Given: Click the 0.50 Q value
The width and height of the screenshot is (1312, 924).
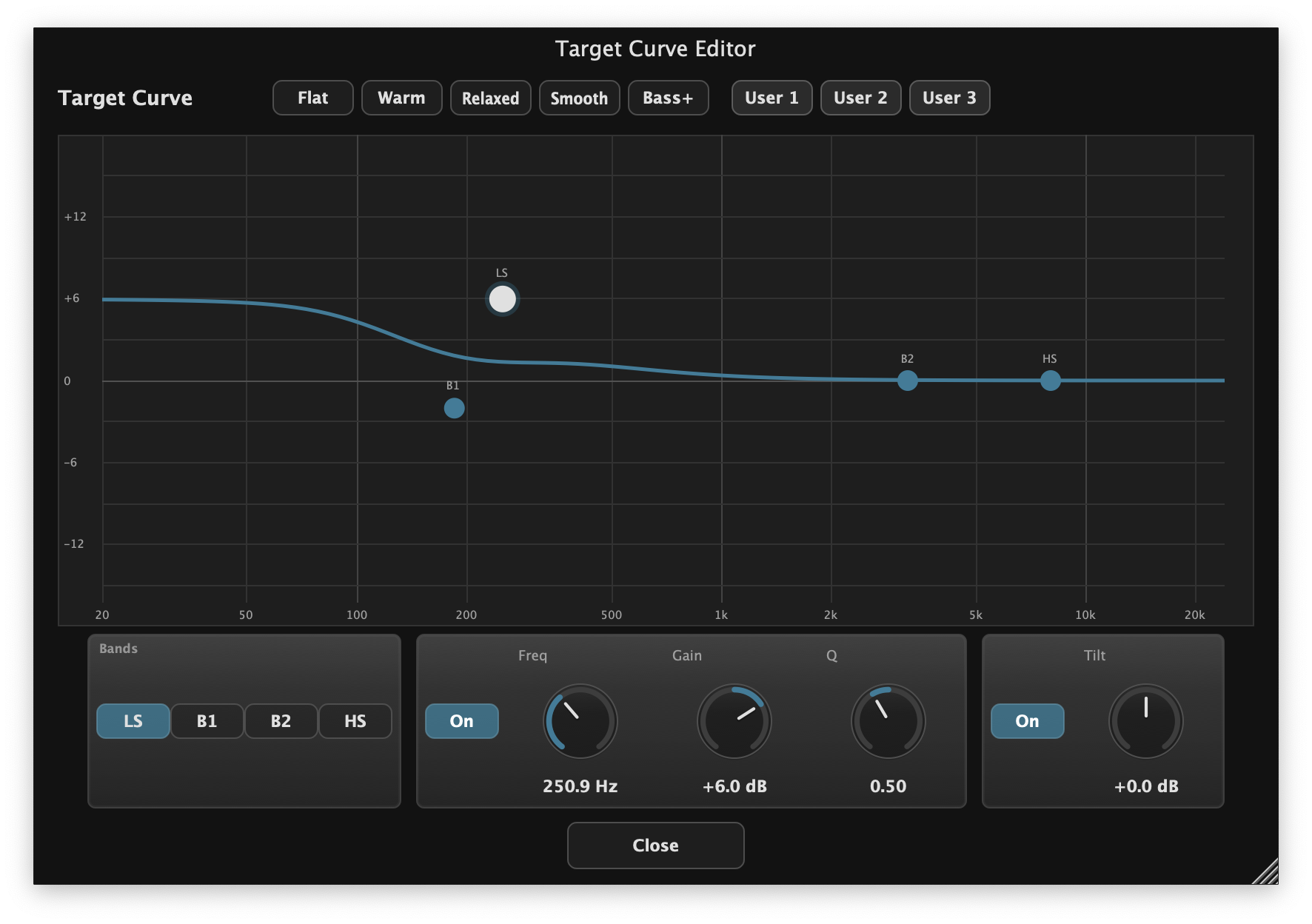Looking at the screenshot, I should [x=888, y=786].
